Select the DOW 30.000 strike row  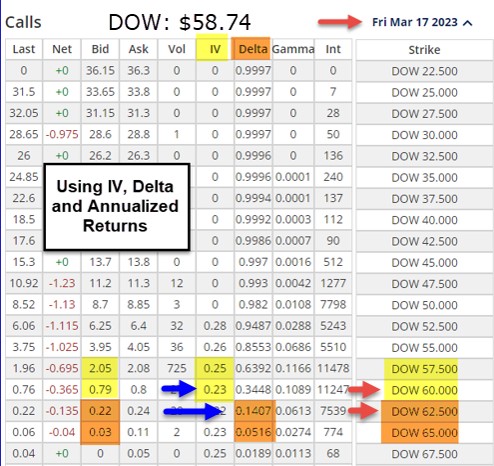(x=424, y=135)
